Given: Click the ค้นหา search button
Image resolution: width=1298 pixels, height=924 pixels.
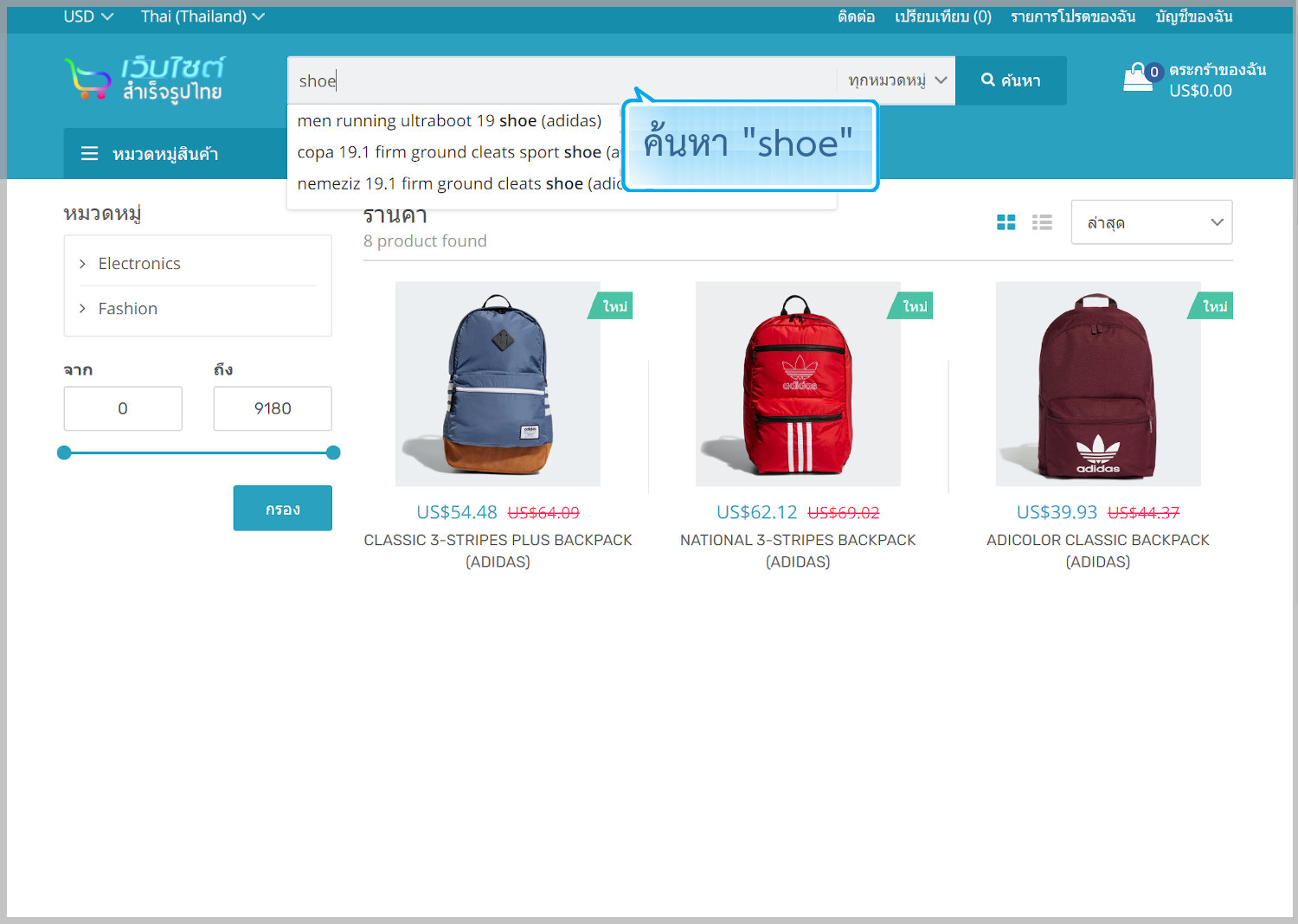Looking at the screenshot, I should point(1011,80).
